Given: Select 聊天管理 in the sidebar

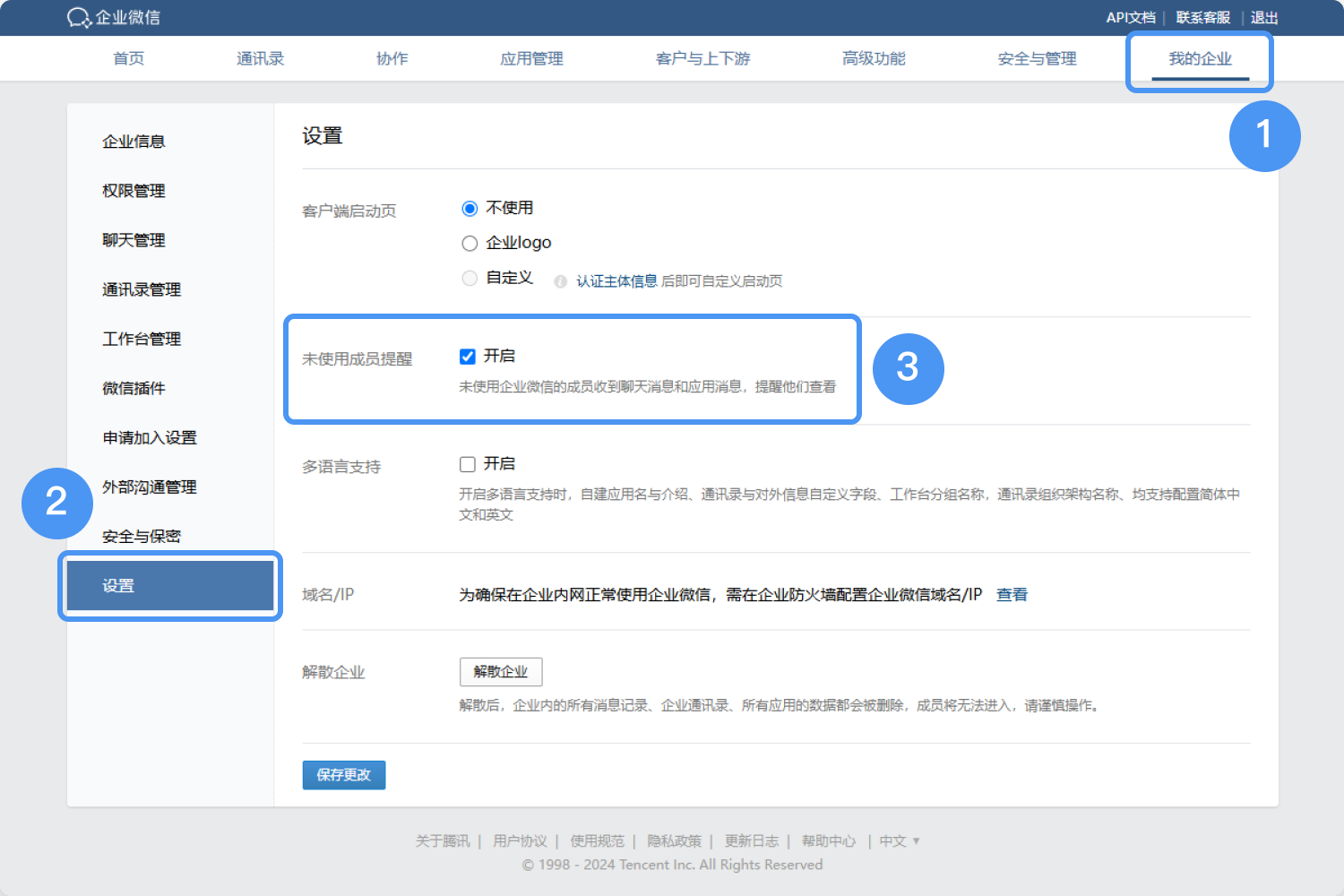Looking at the screenshot, I should (x=134, y=240).
